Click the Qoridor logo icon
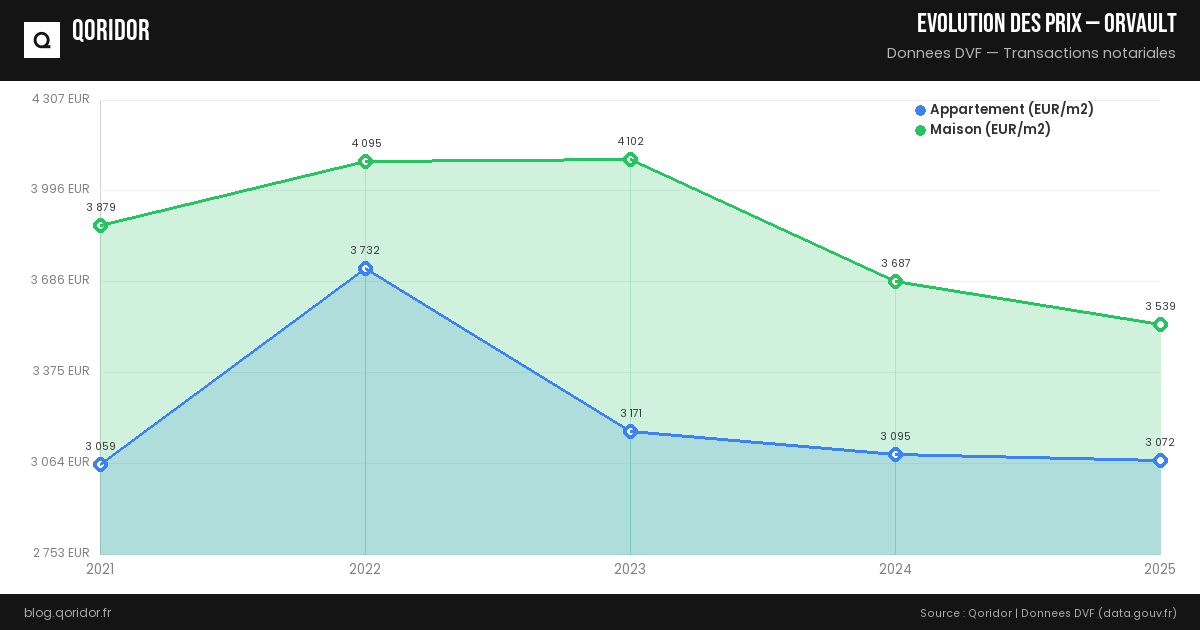 [x=42, y=40]
